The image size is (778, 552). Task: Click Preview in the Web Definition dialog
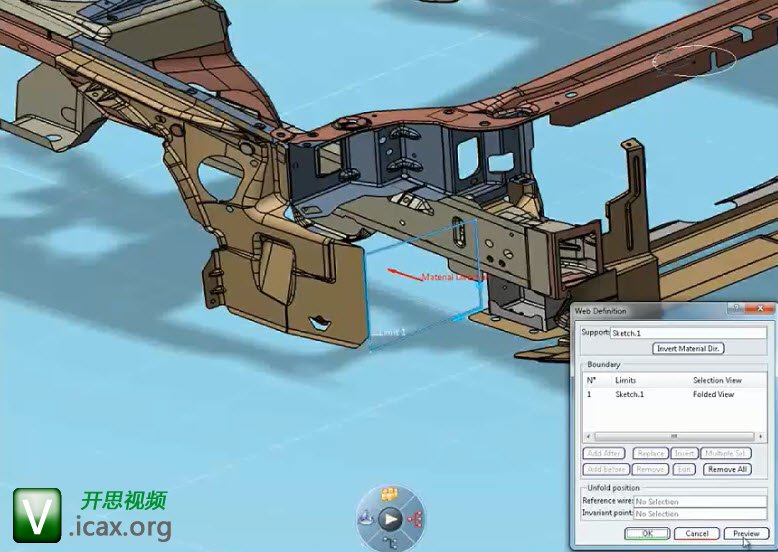tap(746, 534)
